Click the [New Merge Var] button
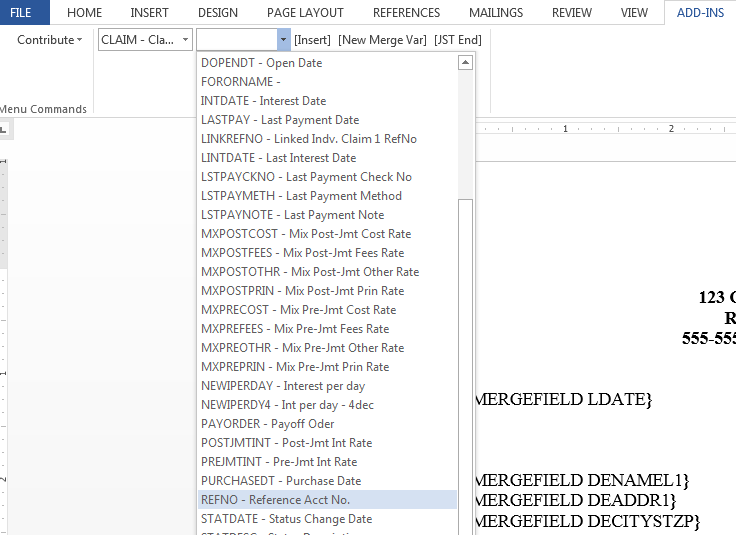Viewport: 736px width, 535px height. (x=381, y=40)
